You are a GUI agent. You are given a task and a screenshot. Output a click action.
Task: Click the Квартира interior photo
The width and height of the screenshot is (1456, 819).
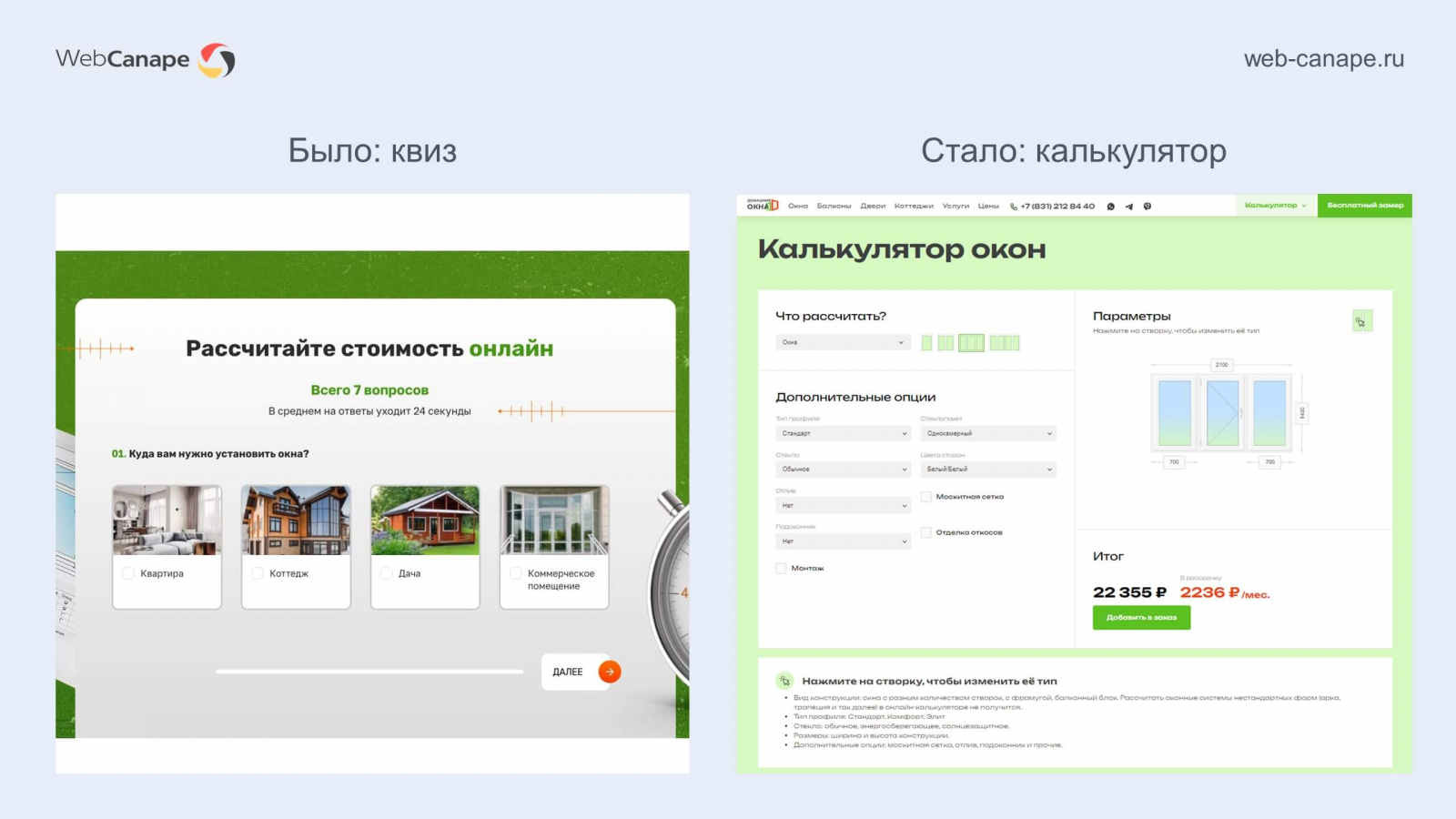(x=167, y=520)
